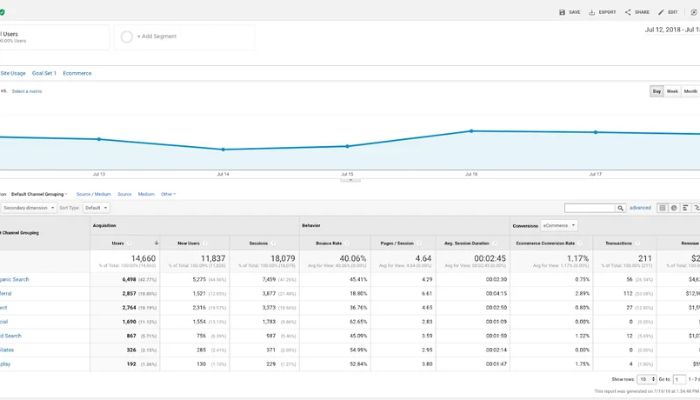Click the Jul 16 data point on graph
Screen dimensions: 700x400
(x=471, y=131)
